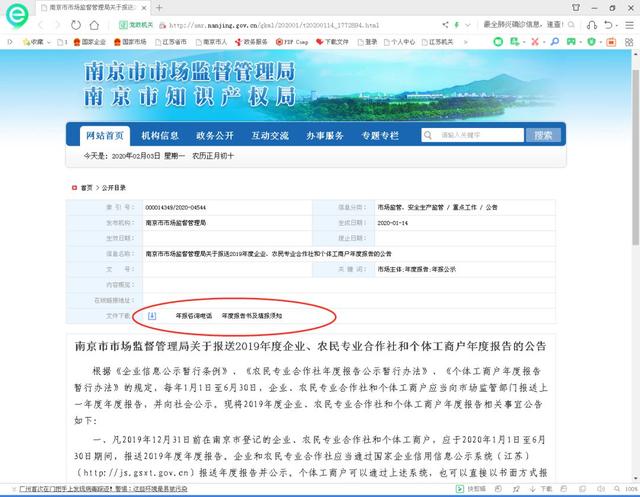
Task: Click the green circle extension icon
Action: 498,42
